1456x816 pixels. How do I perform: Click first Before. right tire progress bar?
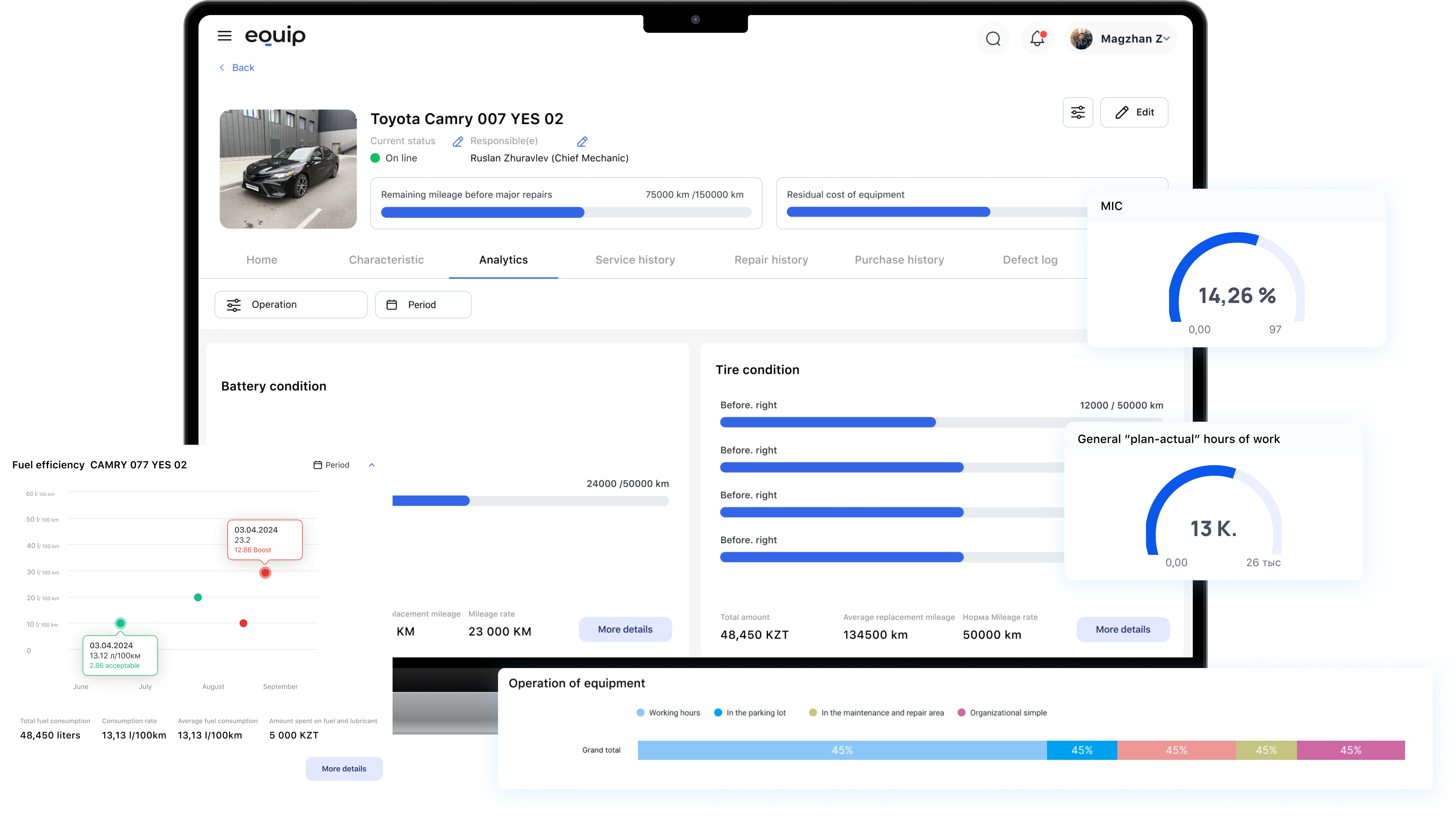(x=942, y=422)
